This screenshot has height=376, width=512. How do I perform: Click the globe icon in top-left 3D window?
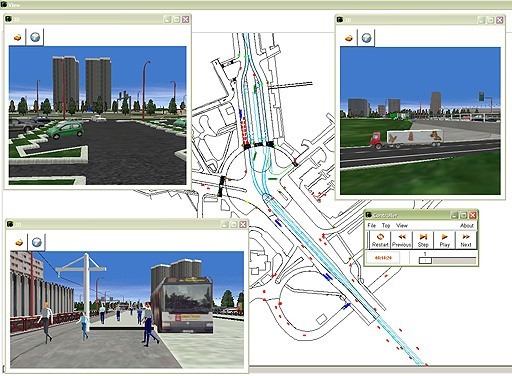(x=35, y=37)
